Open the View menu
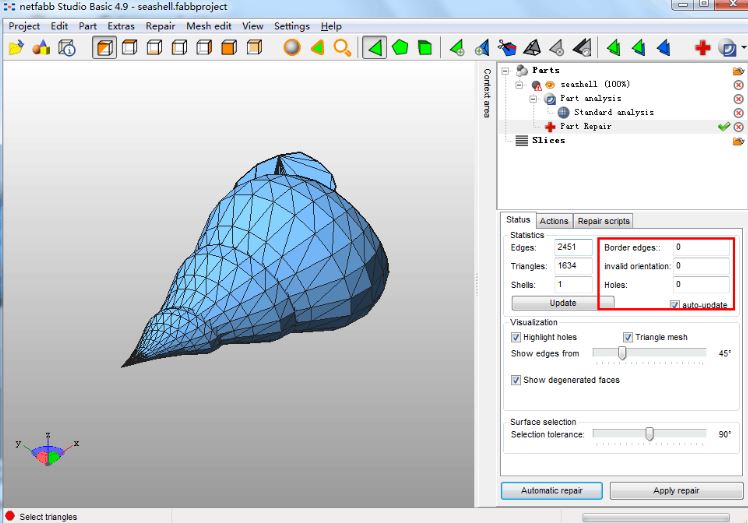Image resolution: width=748 pixels, height=523 pixels. [x=252, y=26]
